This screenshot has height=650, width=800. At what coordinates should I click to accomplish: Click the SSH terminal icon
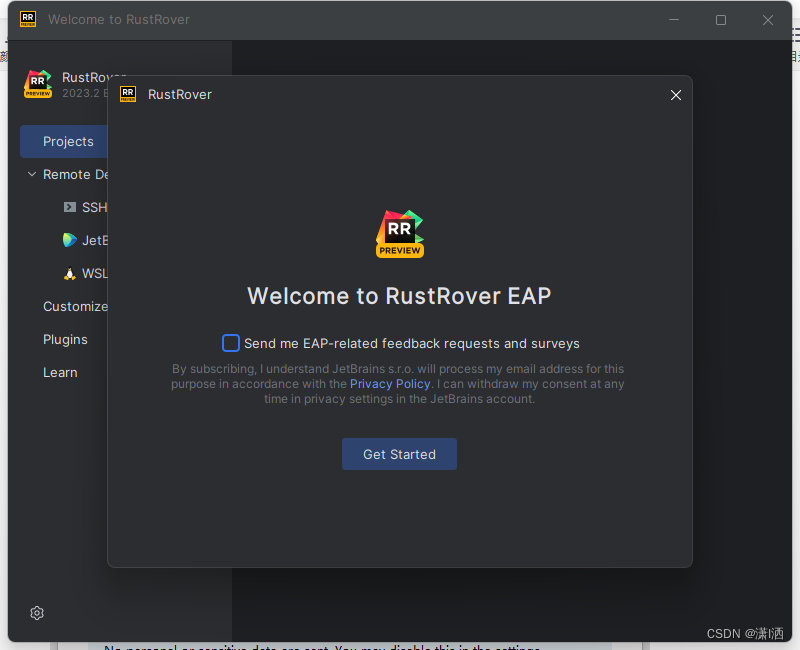pos(69,207)
